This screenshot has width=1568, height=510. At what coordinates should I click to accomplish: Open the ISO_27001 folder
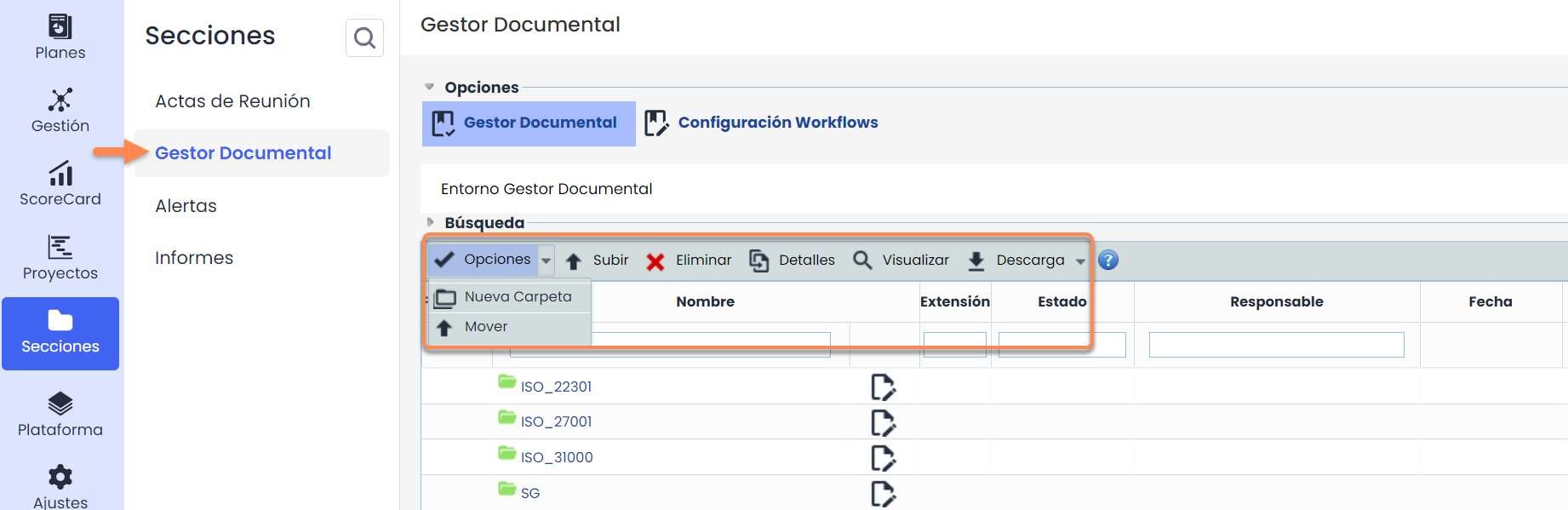coord(555,421)
